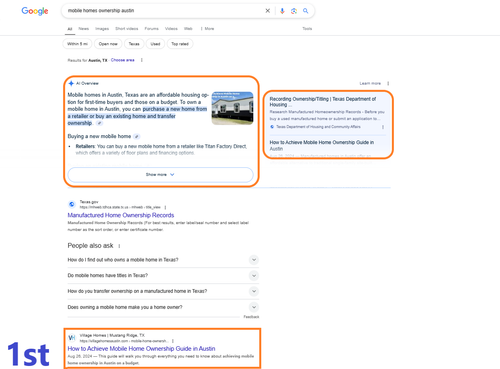
Task: Switch to the Images tab
Action: click(102, 29)
